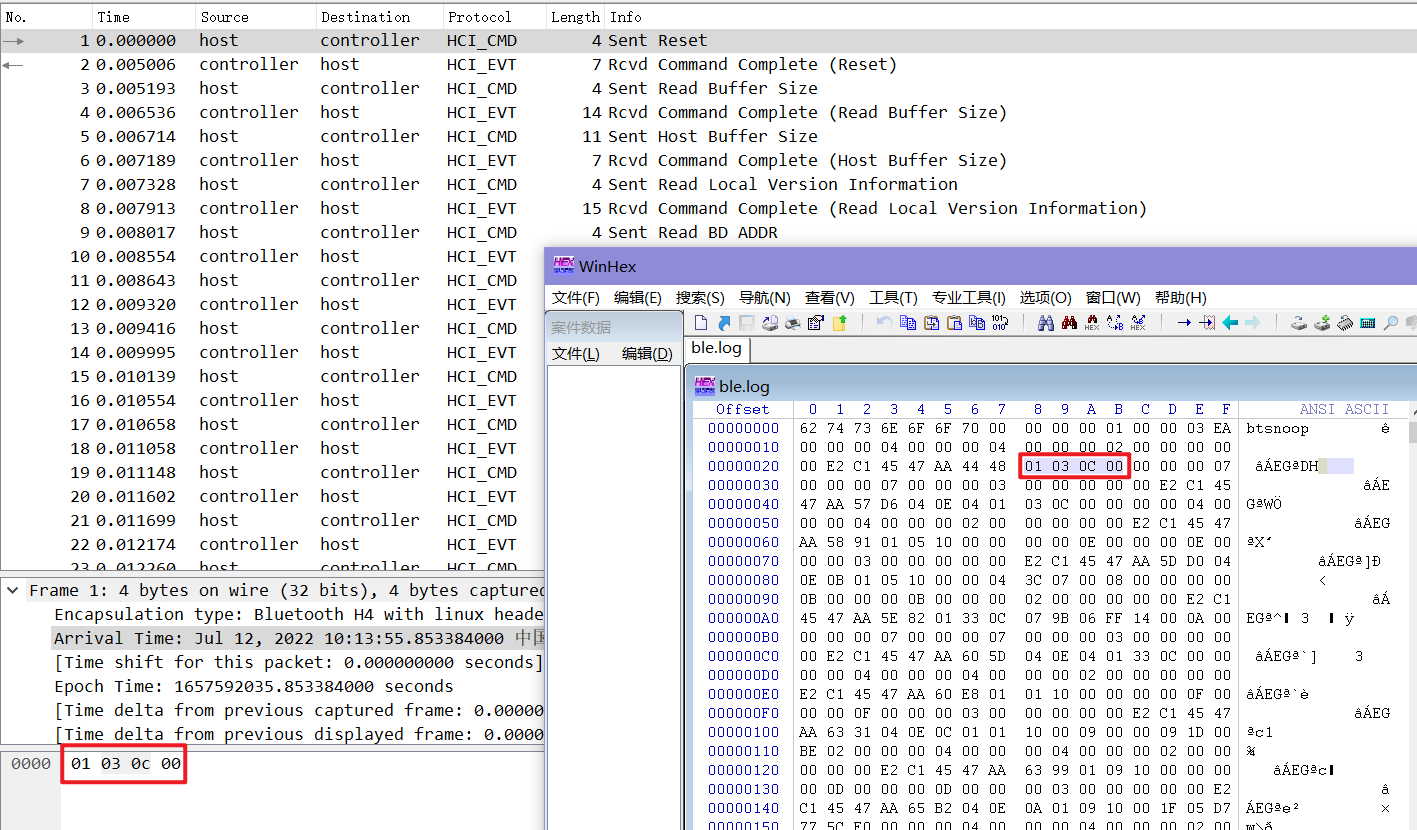Click the Go To Offset arrow icon
This screenshot has width=1417, height=830.
click(1184, 323)
